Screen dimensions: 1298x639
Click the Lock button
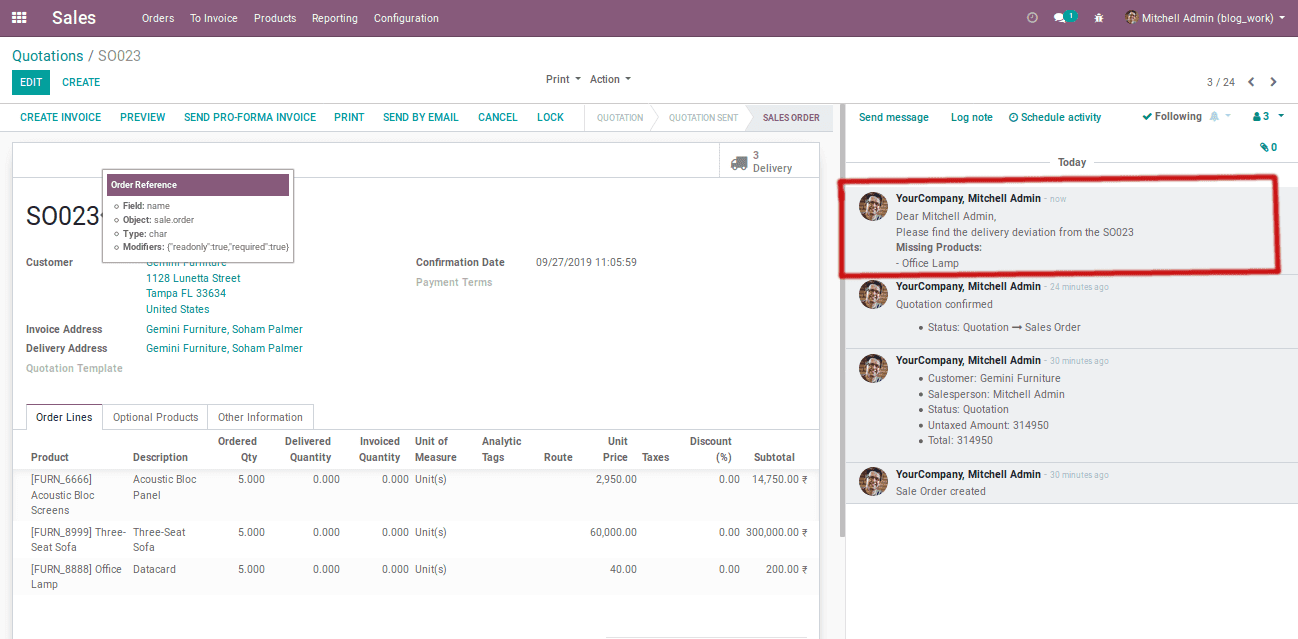[x=551, y=117]
